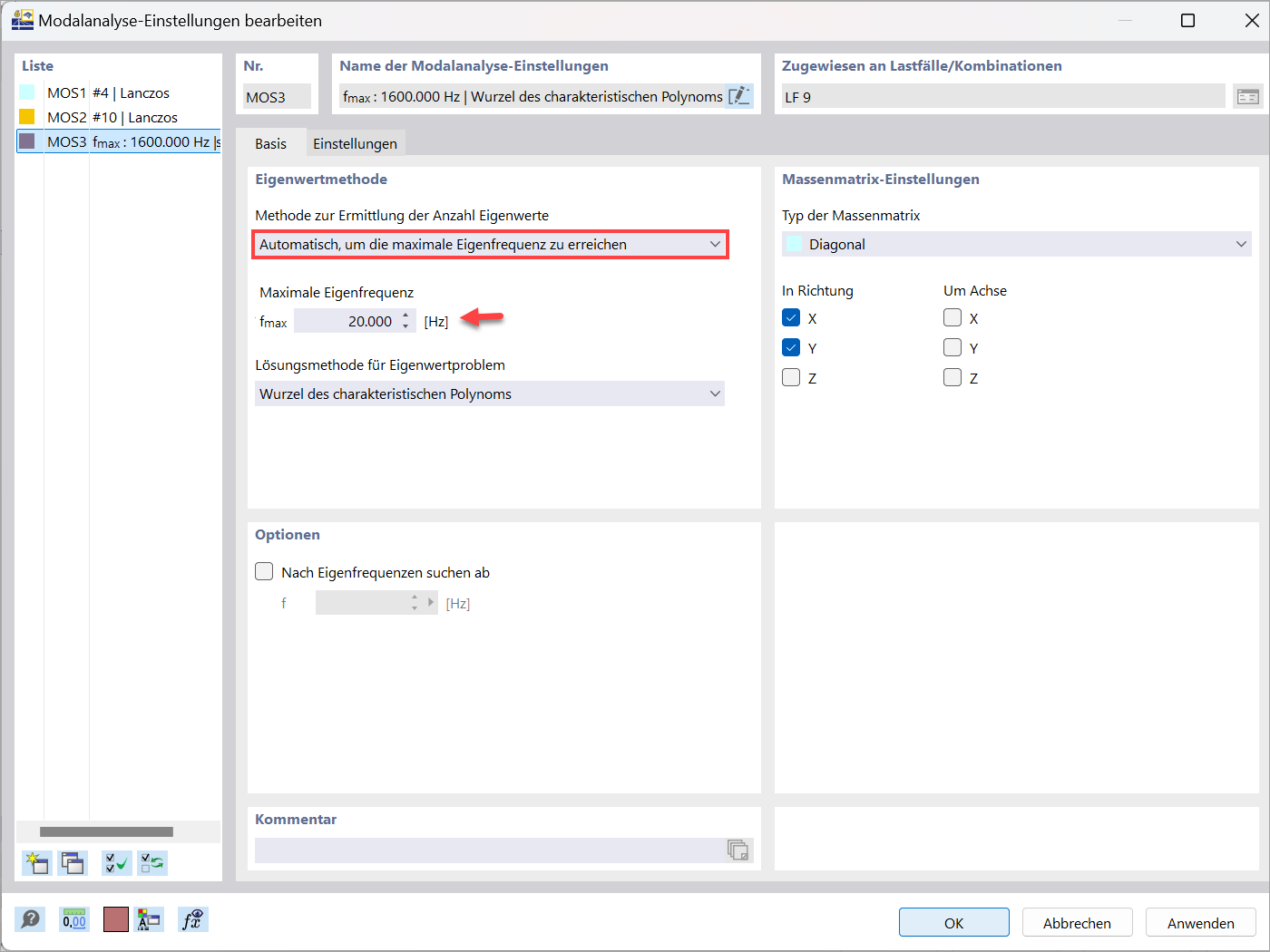Viewport: 1270px width, 952px height.
Task: Open units and decimal places icon
Action: (x=74, y=920)
